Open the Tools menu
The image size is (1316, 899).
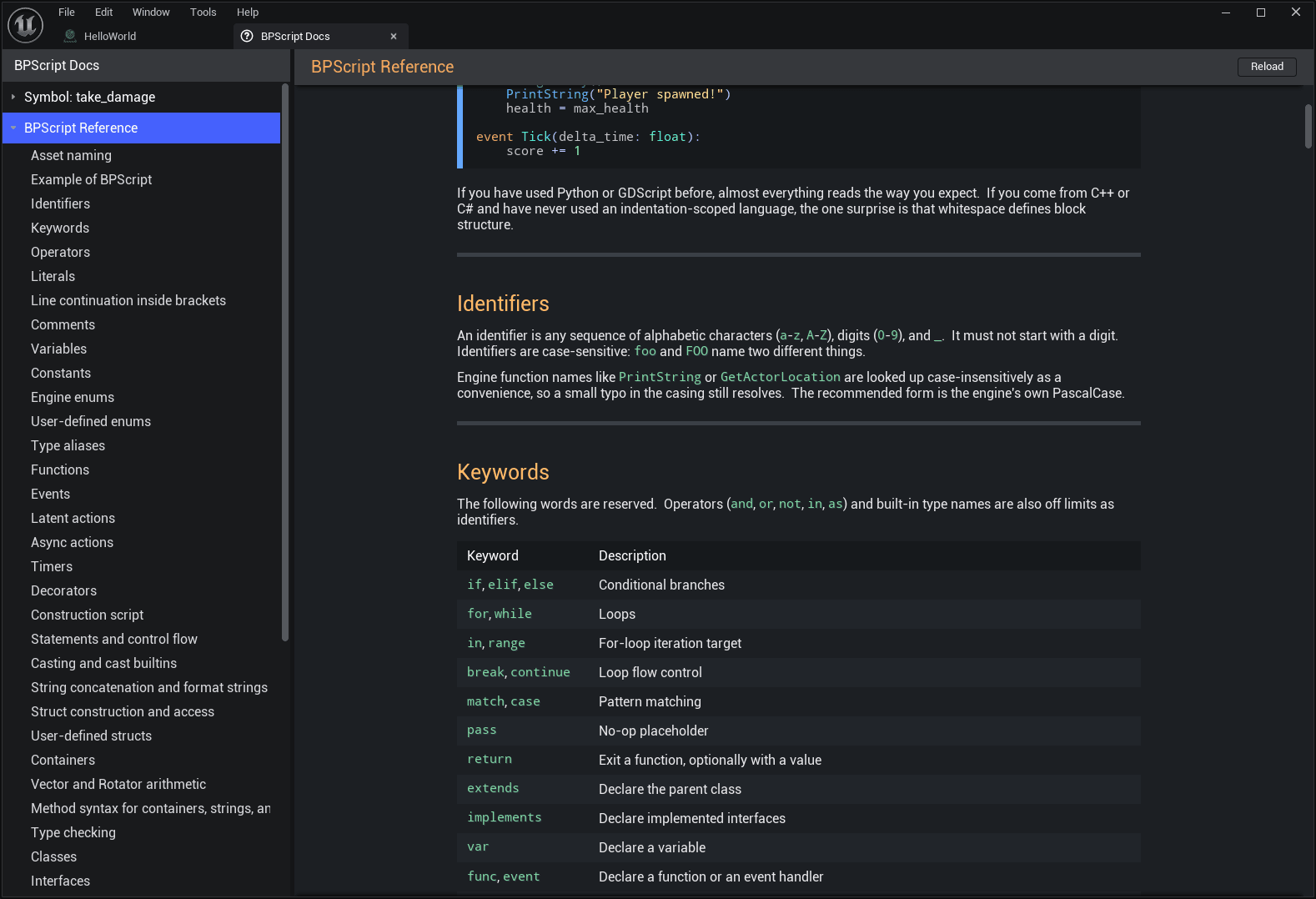pyautogui.click(x=203, y=12)
